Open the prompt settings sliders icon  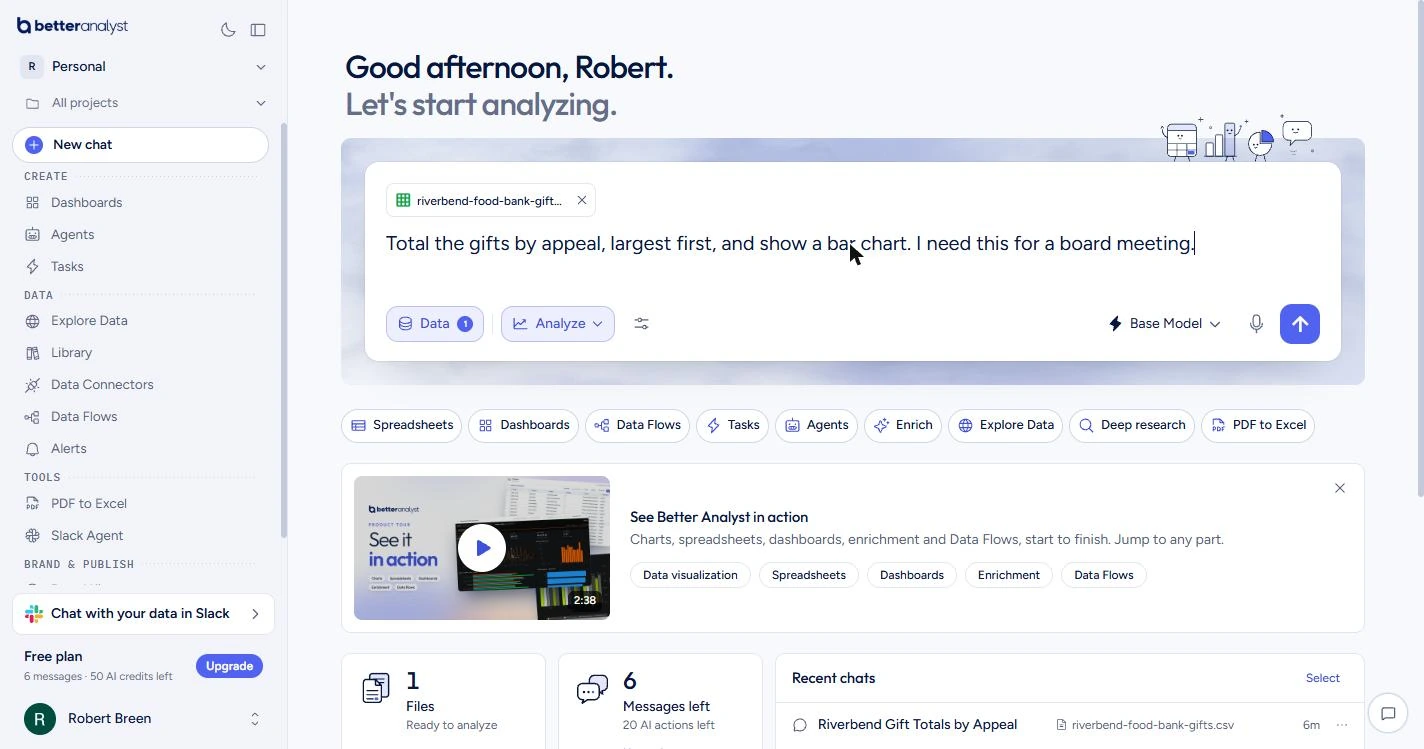(642, 324)
